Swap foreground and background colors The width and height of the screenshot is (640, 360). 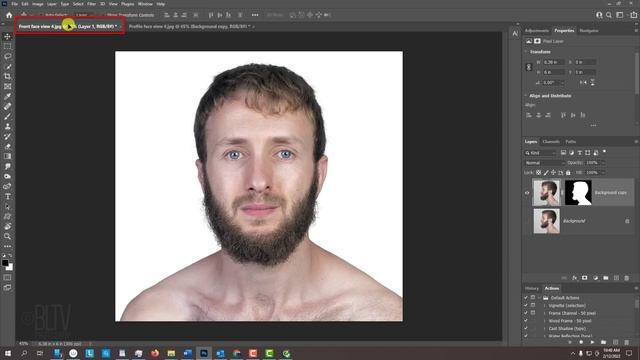pyautogui.click(x=11, y=256)
